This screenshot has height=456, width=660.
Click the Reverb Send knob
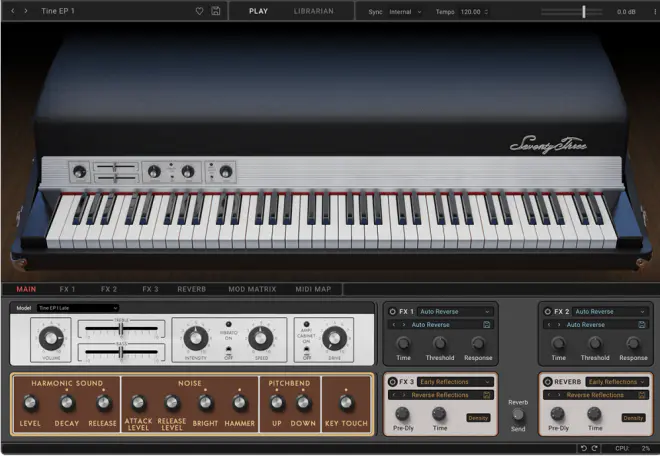[x=518, y=415]
